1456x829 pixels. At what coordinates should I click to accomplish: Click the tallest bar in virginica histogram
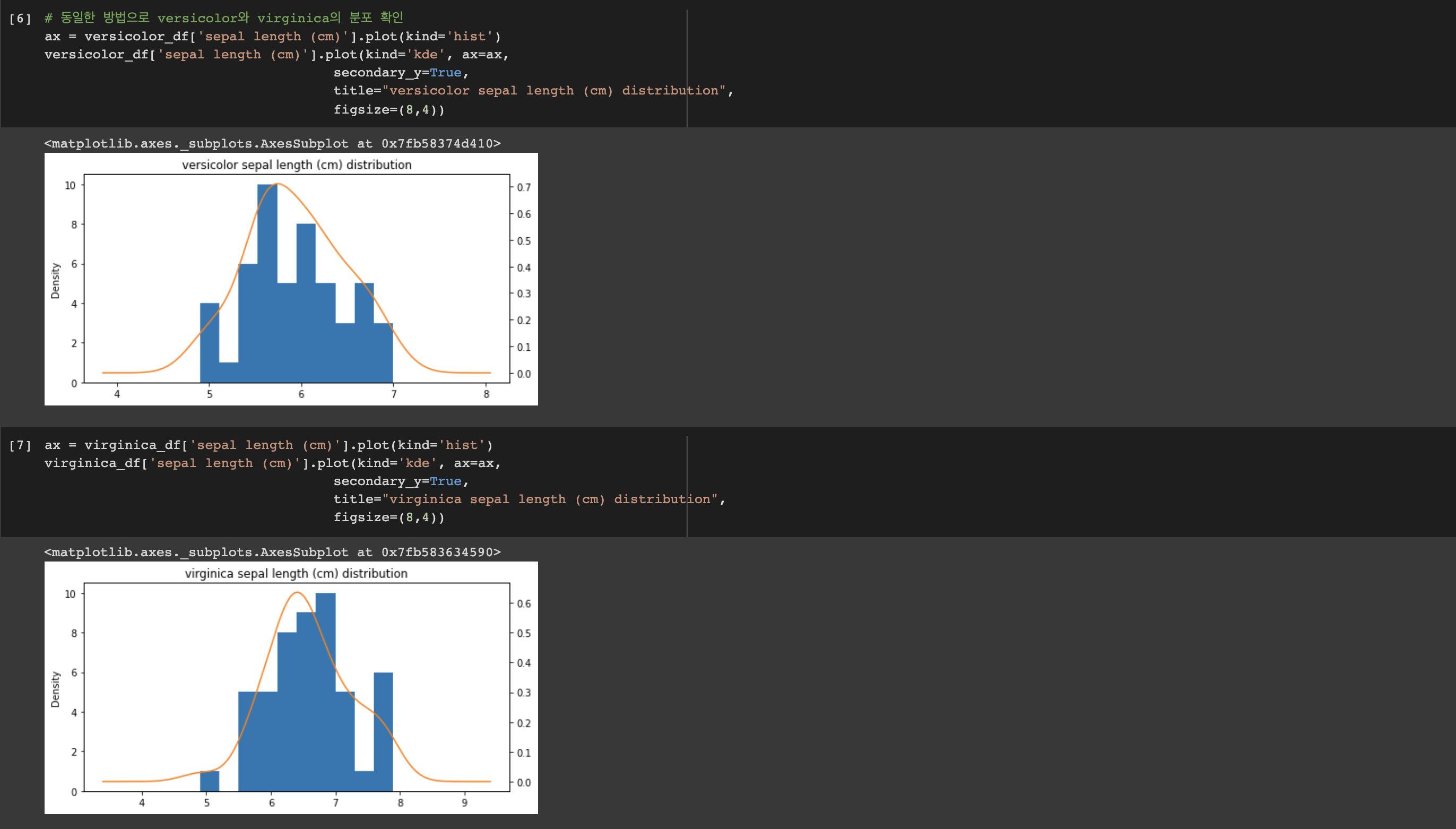coord(325,692)
